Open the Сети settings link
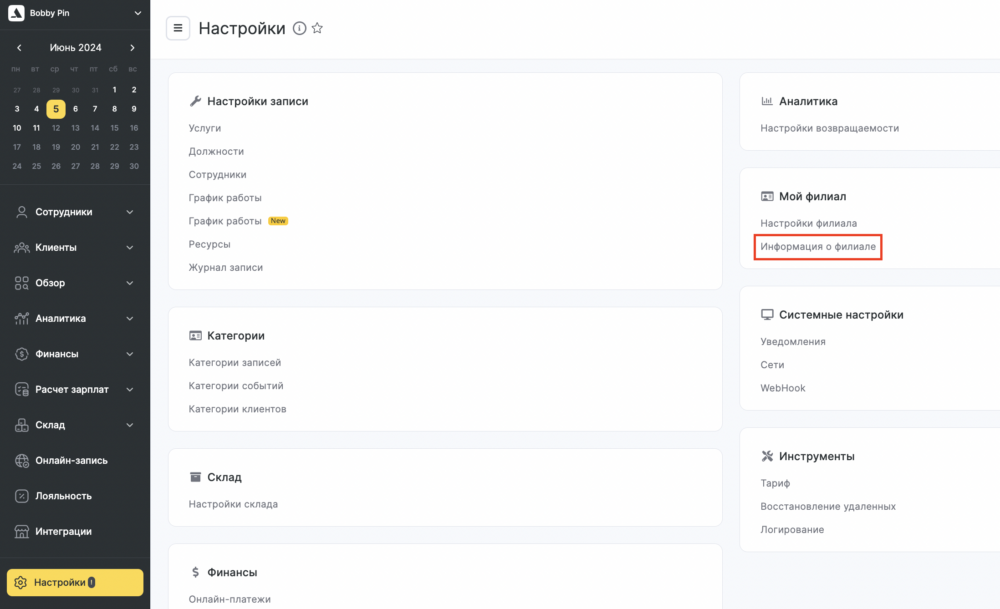 pyautogui.click(x=772, y=365)
